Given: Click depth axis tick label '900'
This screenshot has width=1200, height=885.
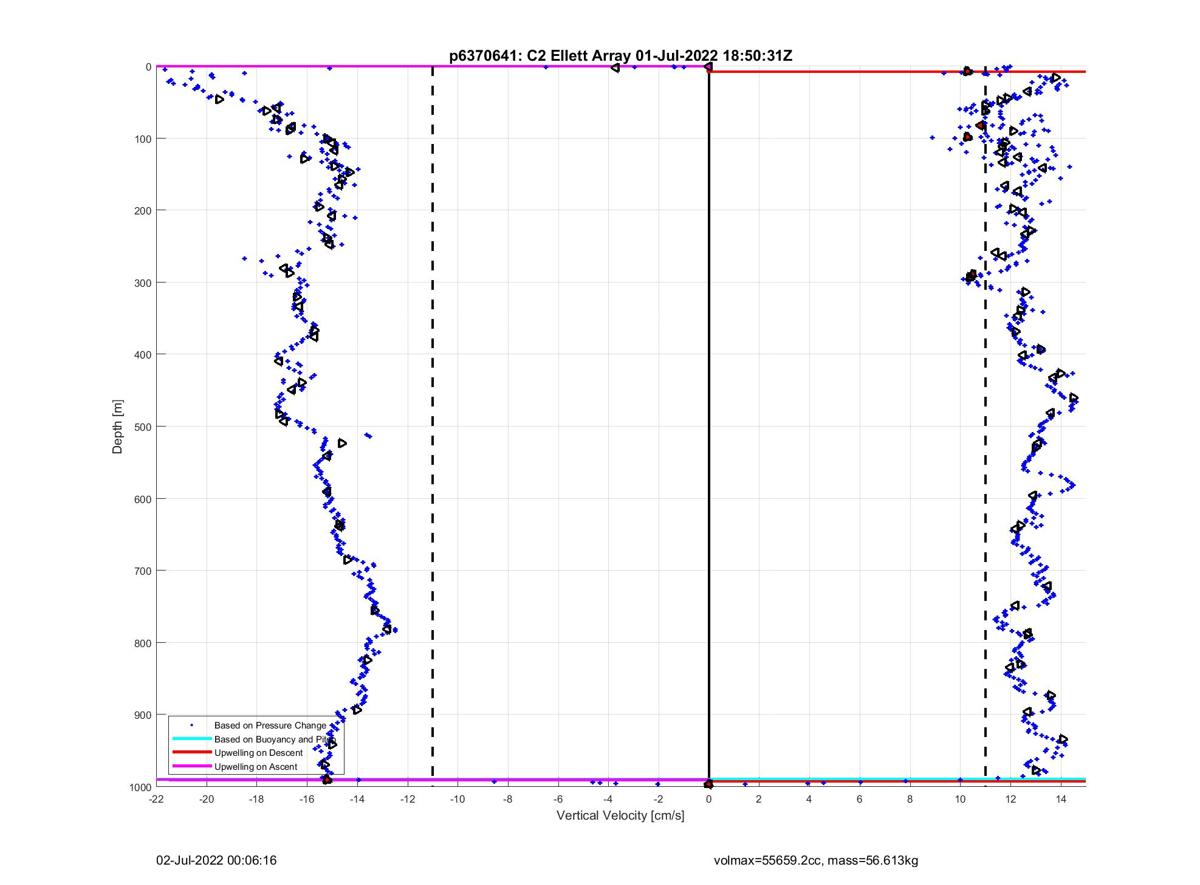Looking at the screenshot, I should [142, 715].
